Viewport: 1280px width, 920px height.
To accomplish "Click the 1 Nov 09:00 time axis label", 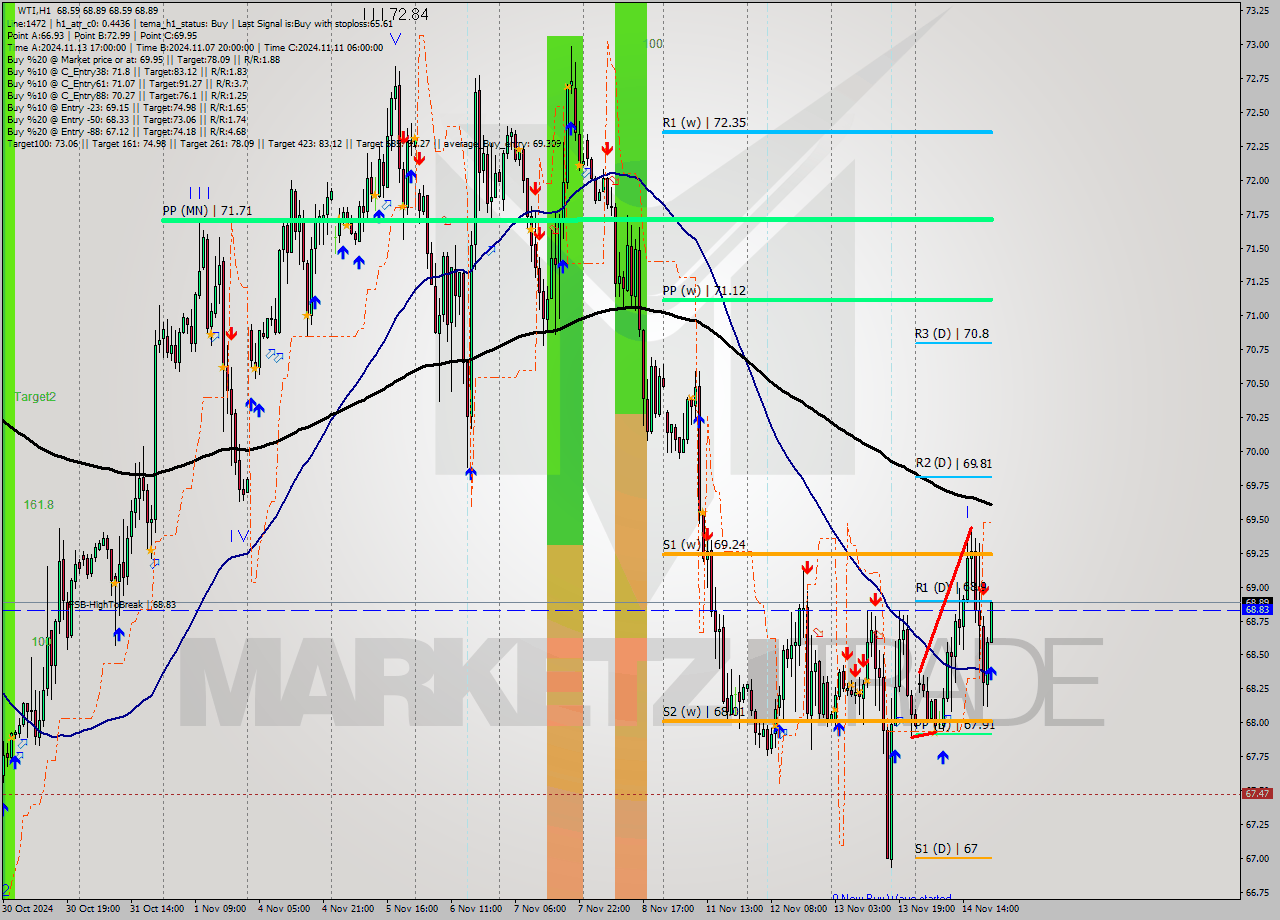I will [218, 908].
